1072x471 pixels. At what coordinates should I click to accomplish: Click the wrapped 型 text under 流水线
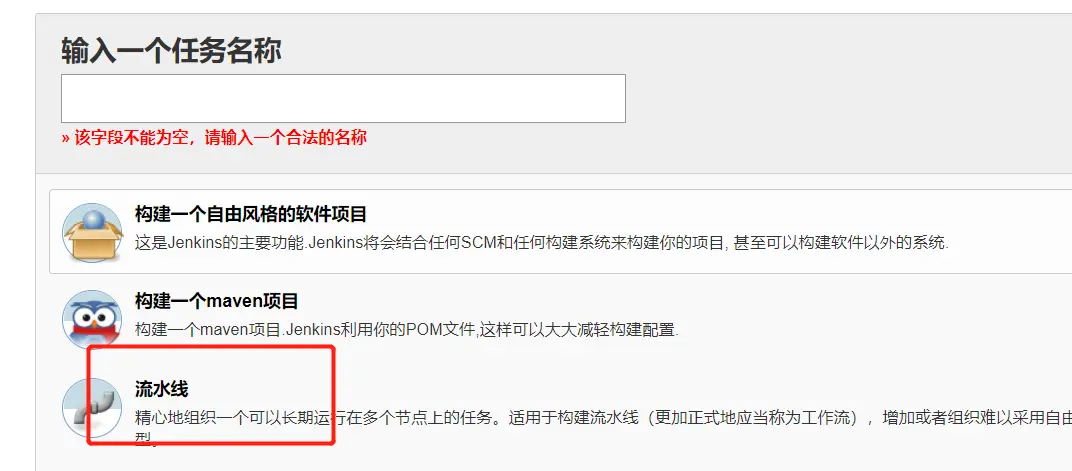142,438
